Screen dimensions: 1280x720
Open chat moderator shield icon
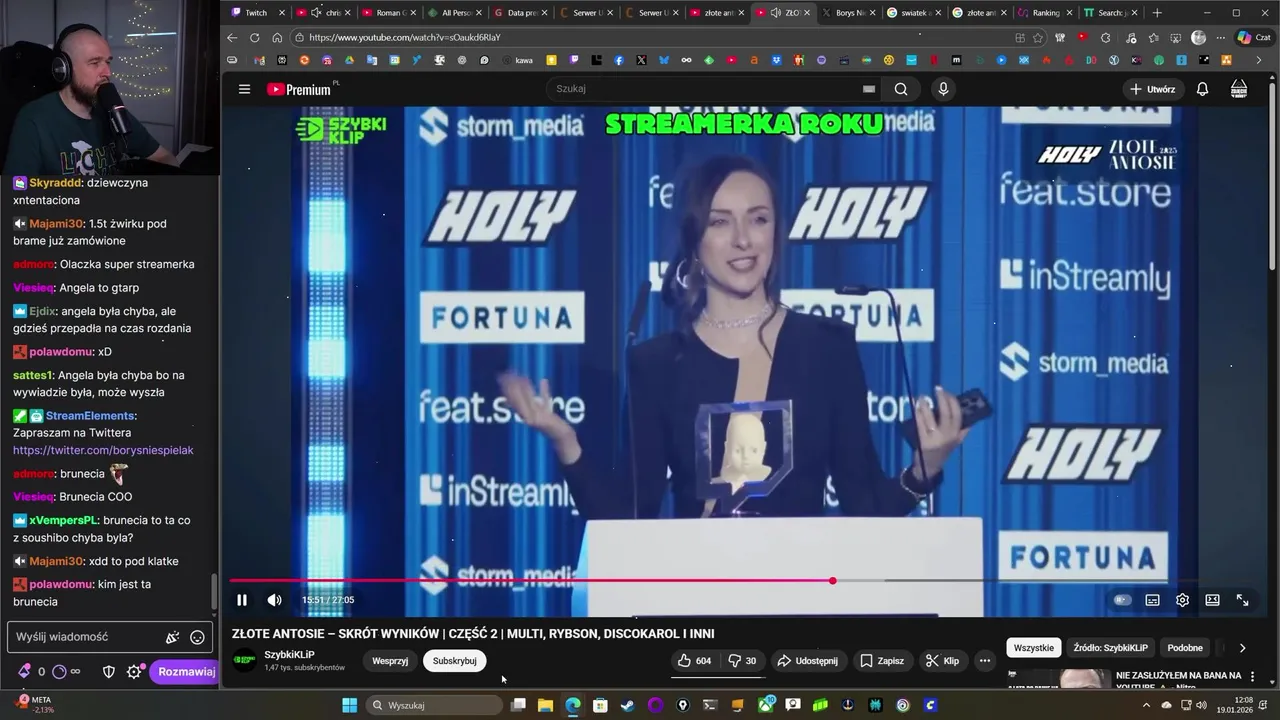click(x=109, y=672)
